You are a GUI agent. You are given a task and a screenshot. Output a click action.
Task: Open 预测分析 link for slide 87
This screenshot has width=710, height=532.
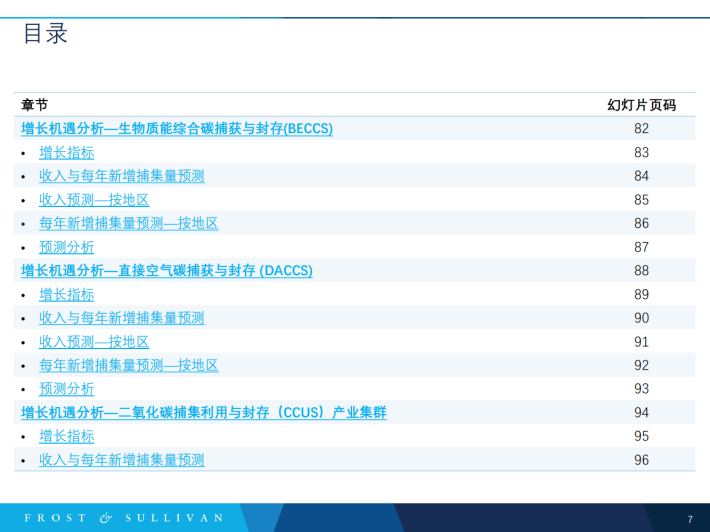(x=67, y=247)
